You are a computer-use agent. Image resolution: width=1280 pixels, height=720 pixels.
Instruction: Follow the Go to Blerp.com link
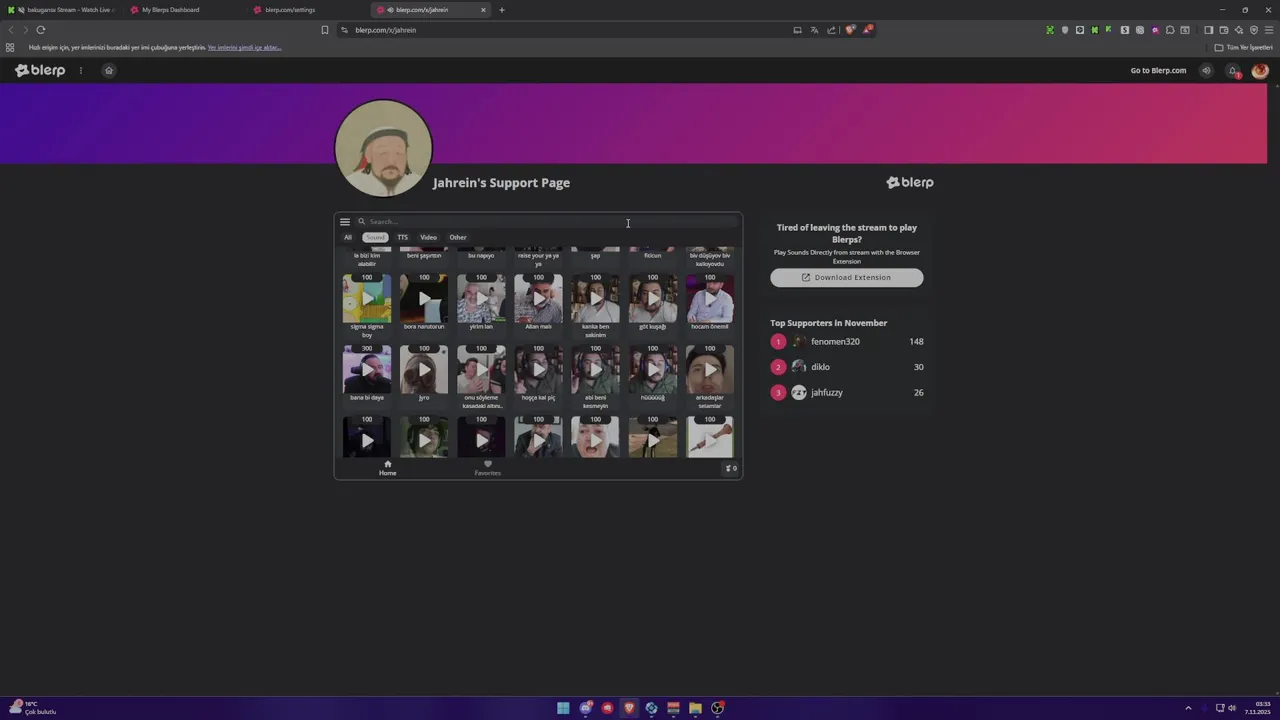[x=1158, y=70]
